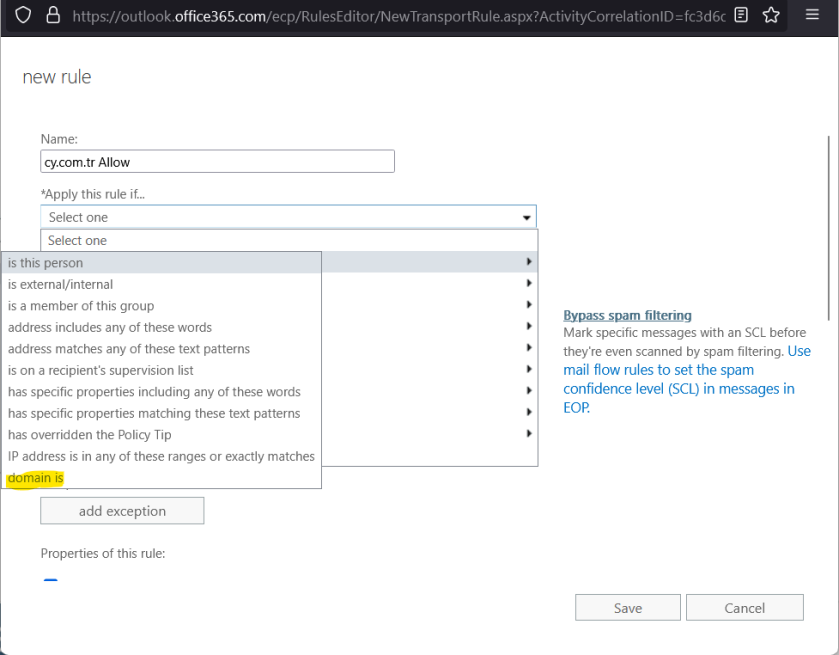The width and height of the screenshot is (839, 655).
Task: Open the 'Bypass spam filtering' link
Action: tap(627, 315)
